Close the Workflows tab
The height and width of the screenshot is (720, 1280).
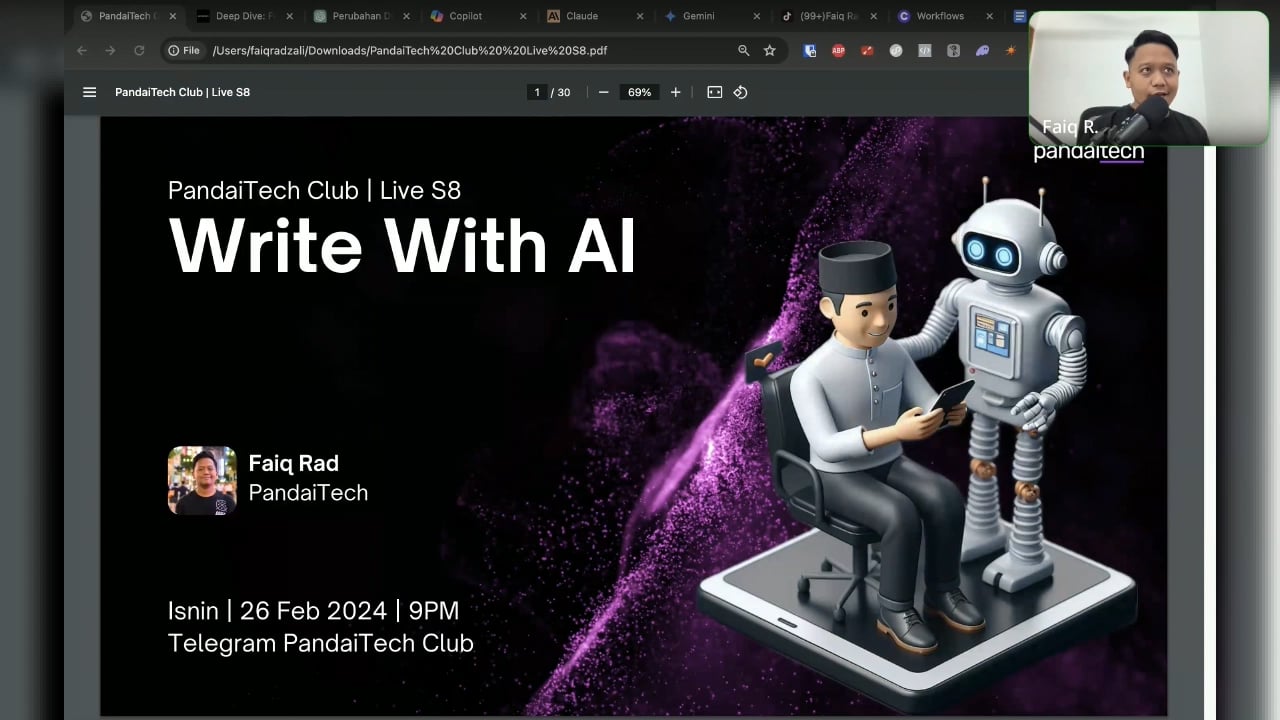pos(990,16)
